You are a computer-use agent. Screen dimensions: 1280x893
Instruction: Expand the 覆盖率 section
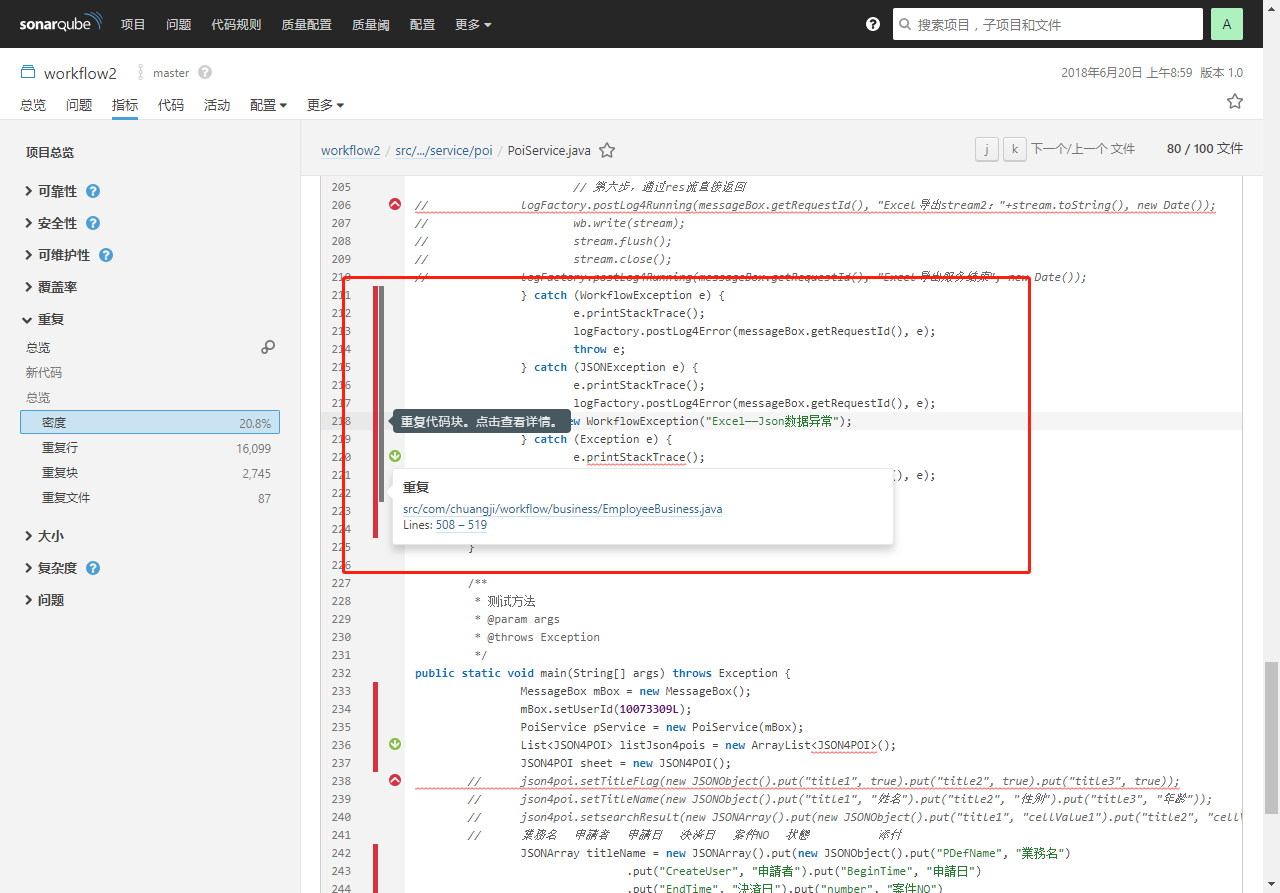[51, 287]
